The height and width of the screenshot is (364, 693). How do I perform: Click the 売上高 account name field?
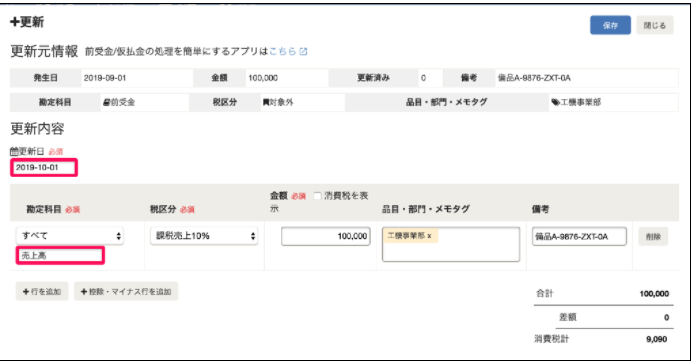coord(60,255)
